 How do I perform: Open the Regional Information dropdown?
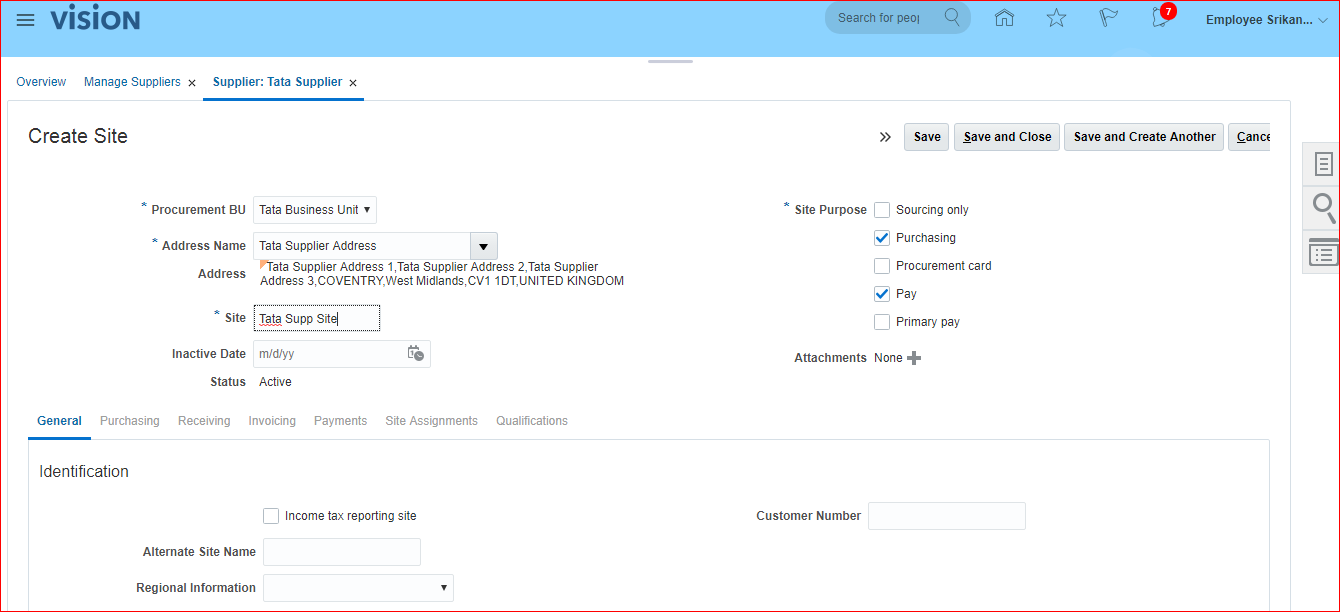click(358, 588)
